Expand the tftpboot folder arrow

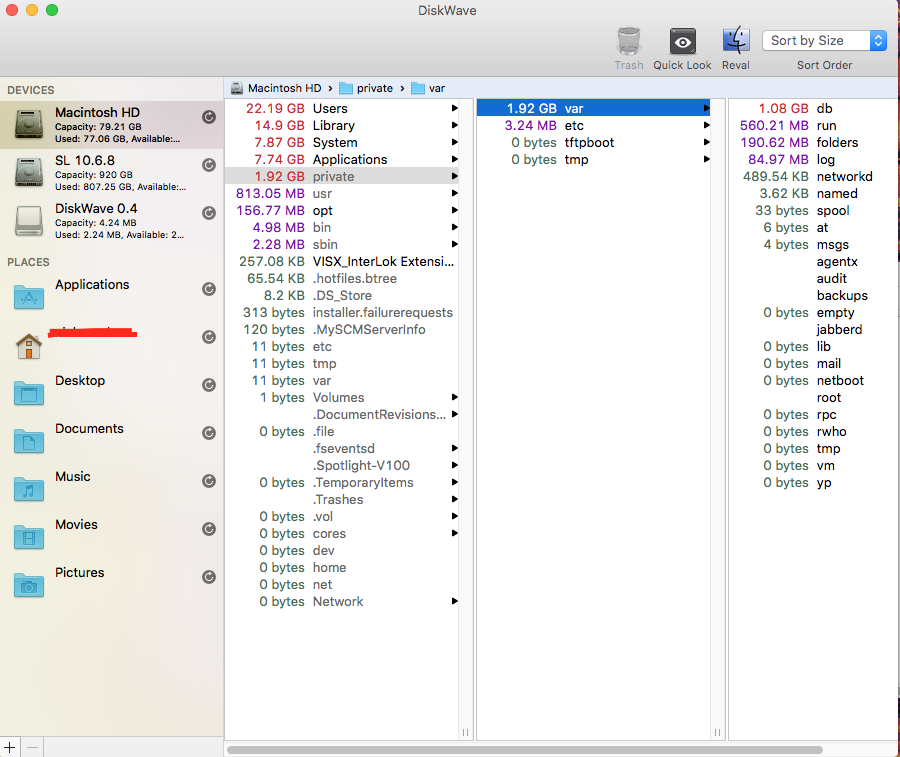point(707,142)
